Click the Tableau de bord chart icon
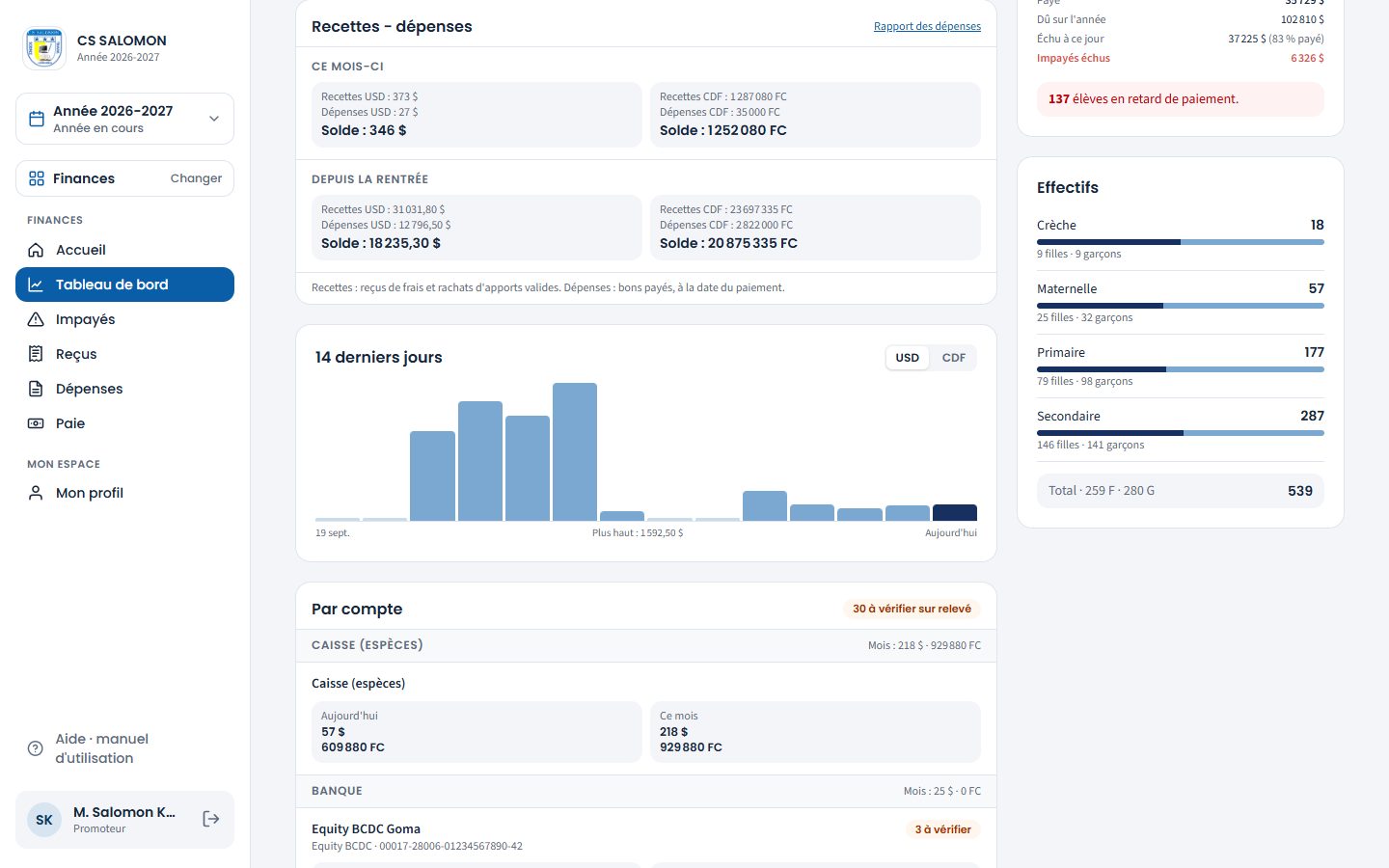Screen dimensions: 1389x868 36,285
